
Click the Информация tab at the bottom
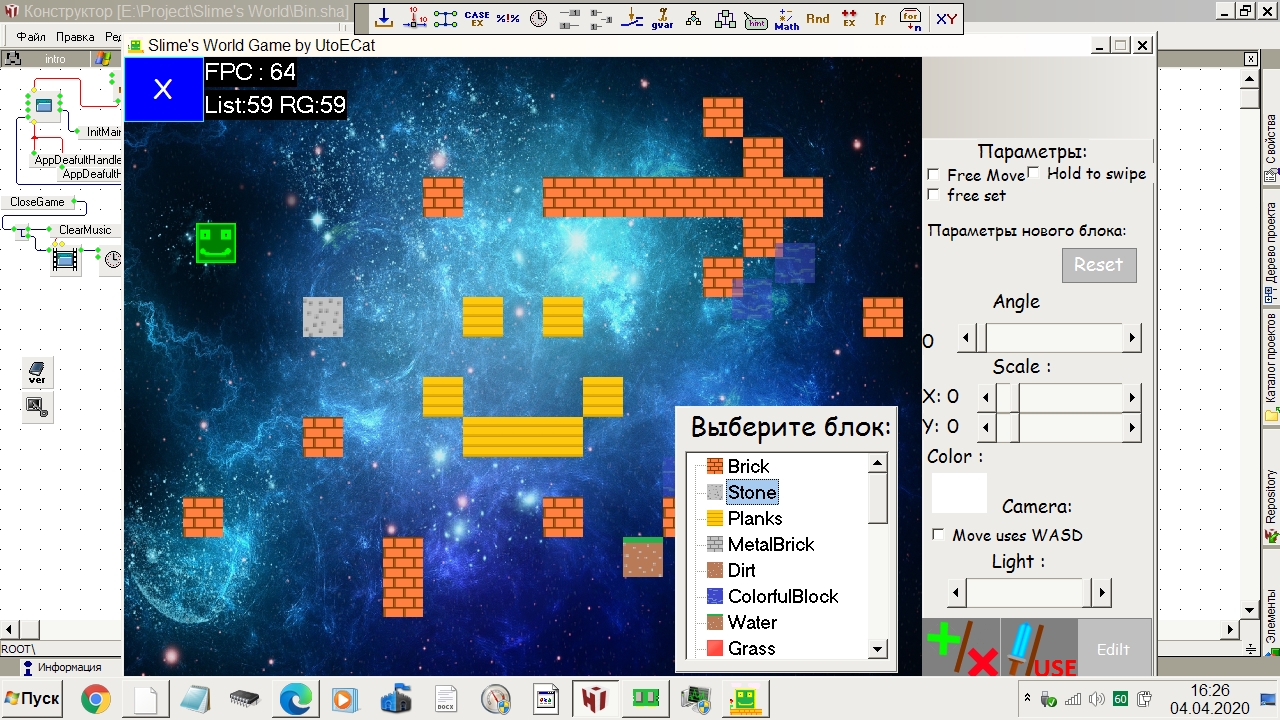click(62, 667)
